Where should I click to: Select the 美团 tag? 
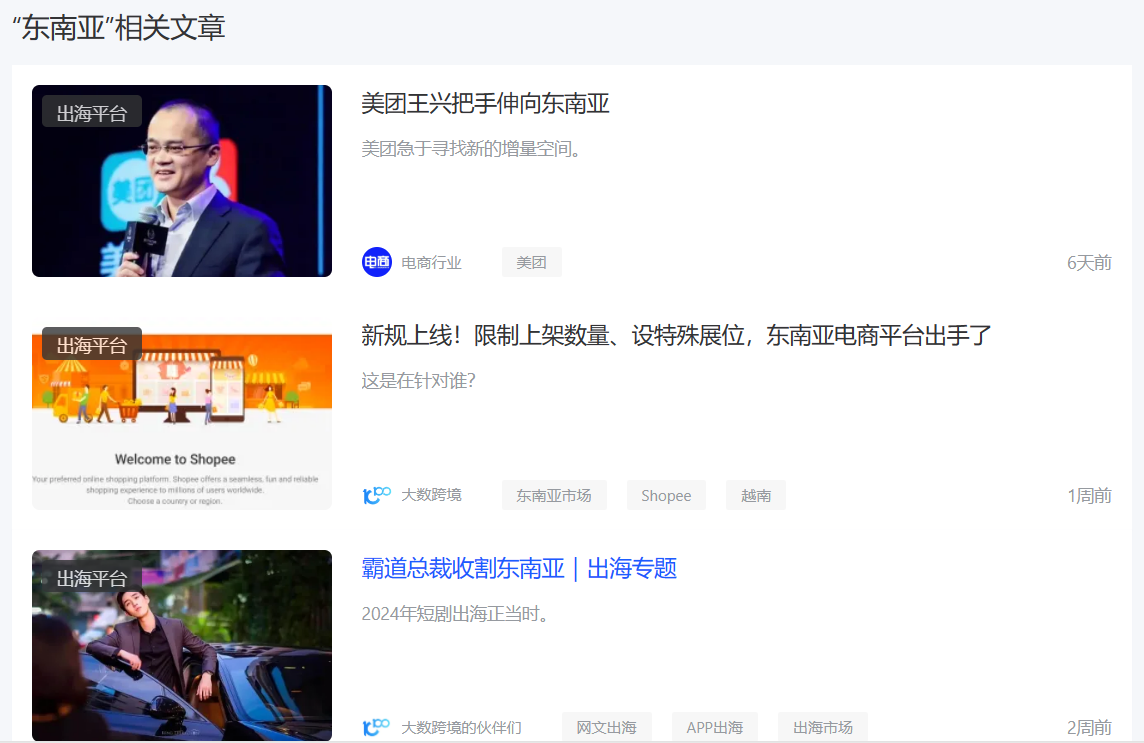tap(531, 262)
